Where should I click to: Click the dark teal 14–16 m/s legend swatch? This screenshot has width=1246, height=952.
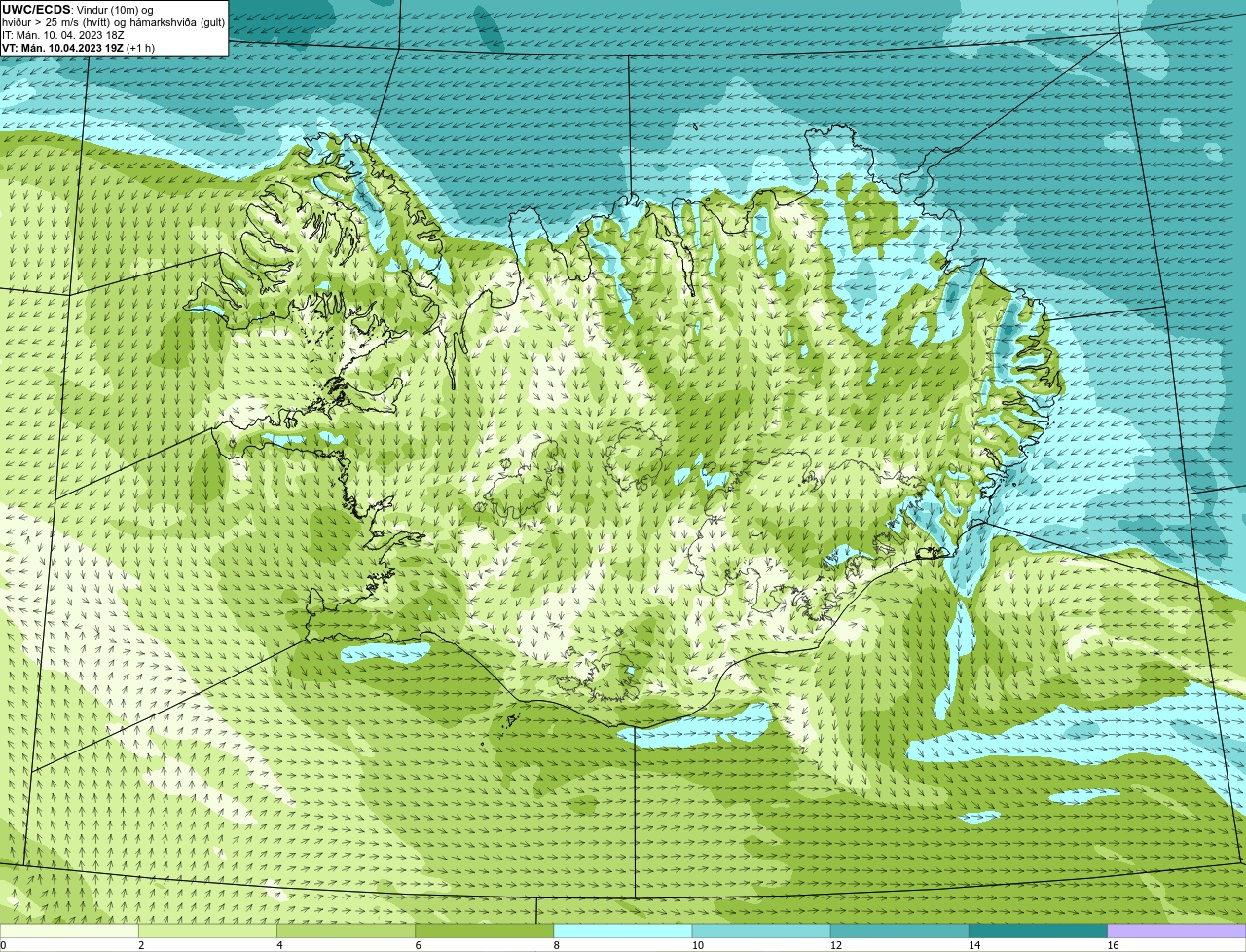(1039, 932)
